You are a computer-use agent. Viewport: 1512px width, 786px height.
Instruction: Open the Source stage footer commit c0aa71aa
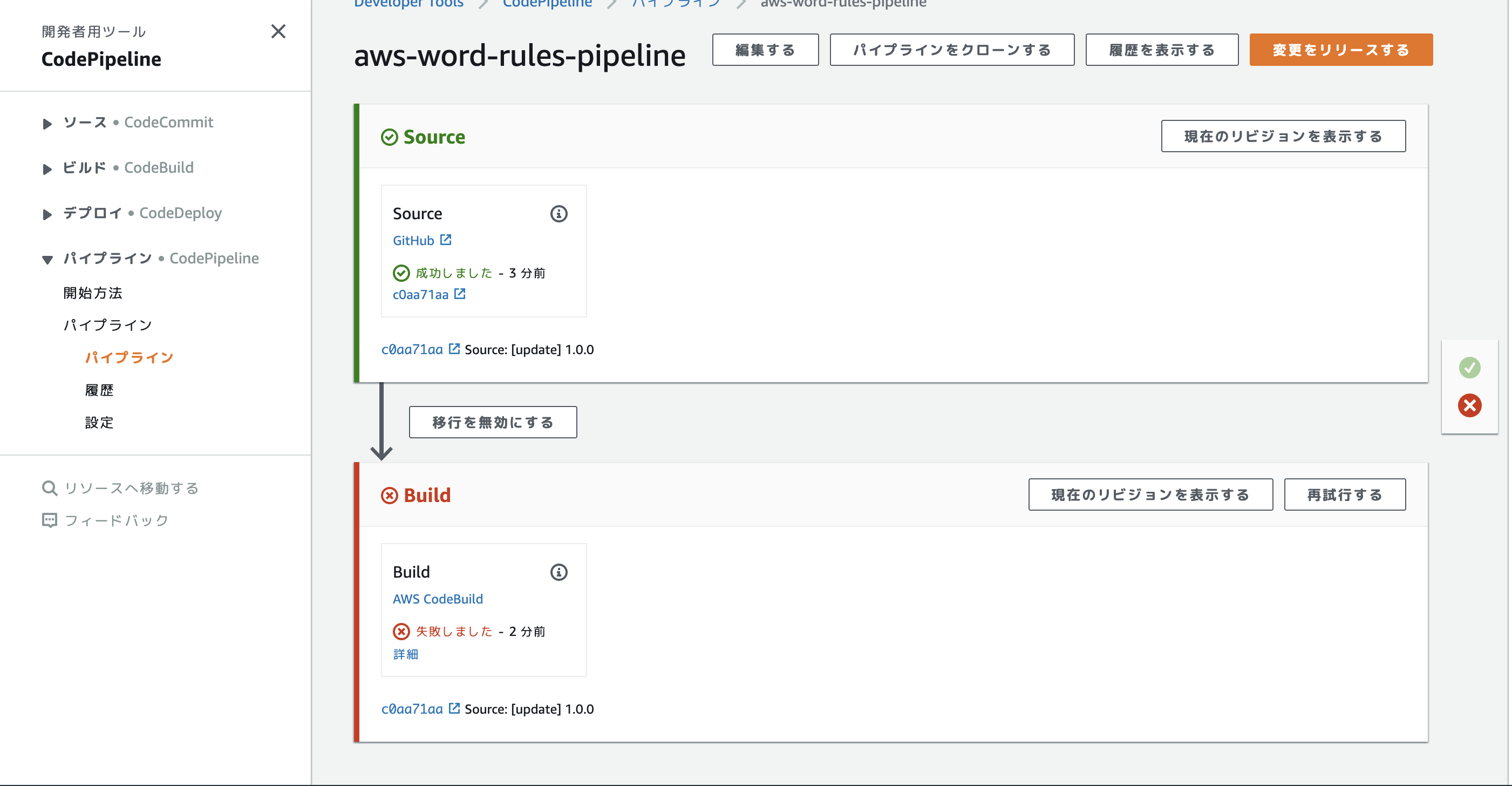click(412, 349)
